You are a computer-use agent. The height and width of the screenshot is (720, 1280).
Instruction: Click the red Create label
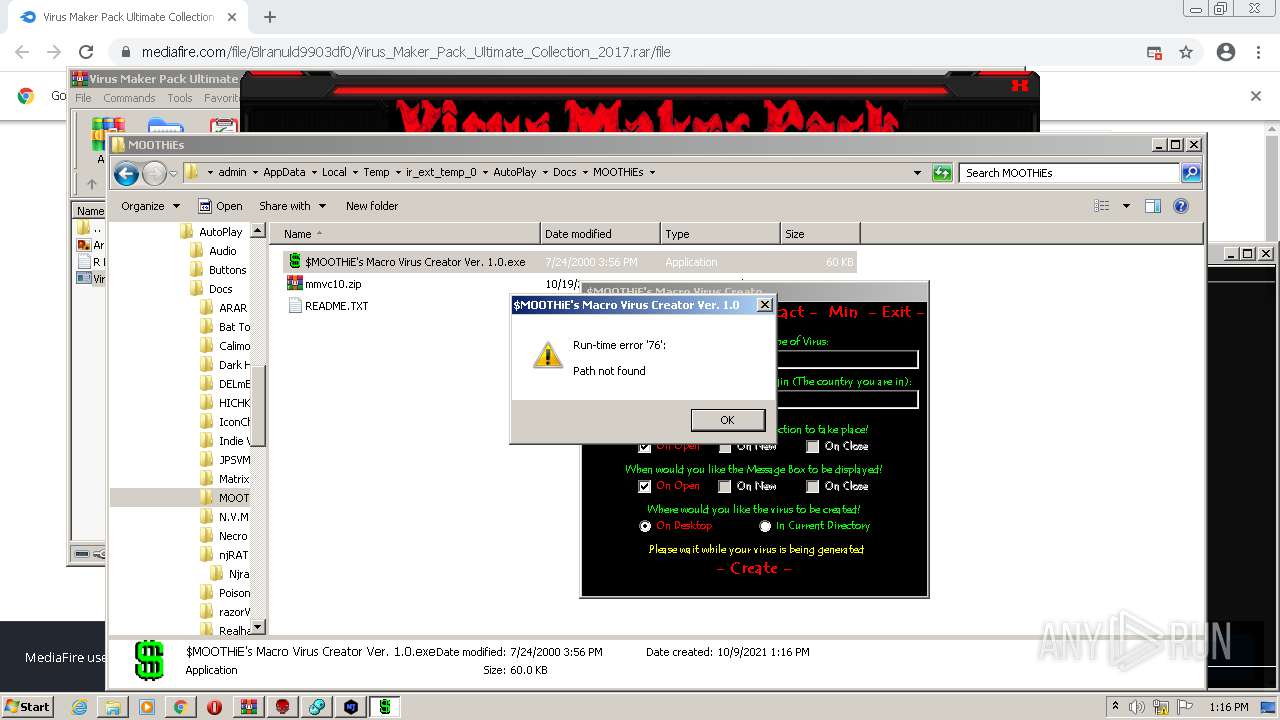[x=754, y=568]
